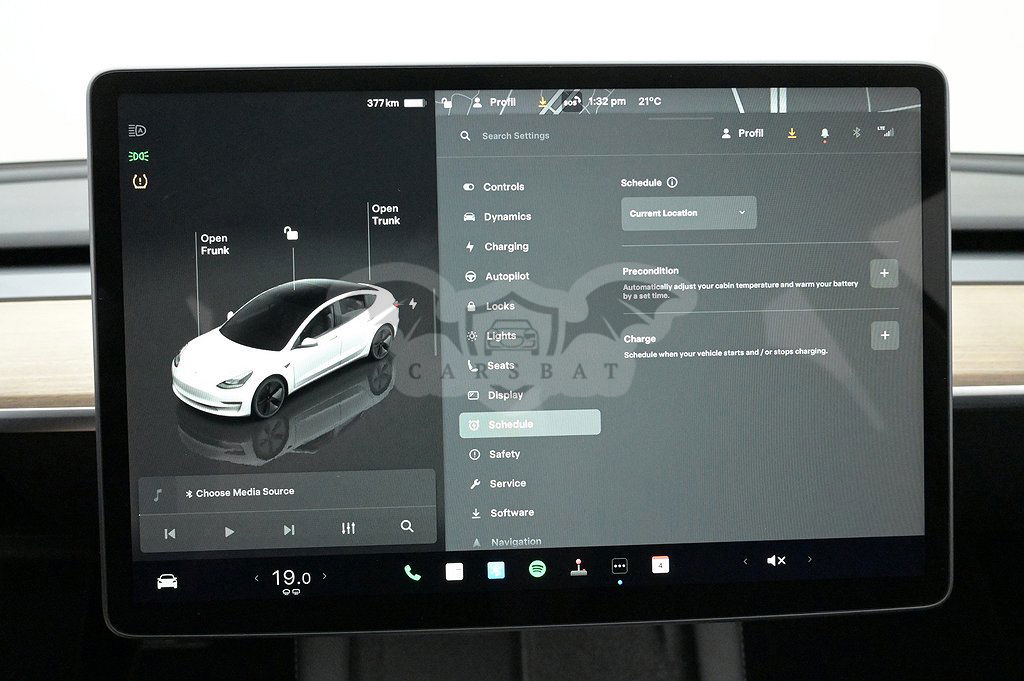
Task: Open the Charging settings menu
Action: pyautogui.click(x=506, y=247)
